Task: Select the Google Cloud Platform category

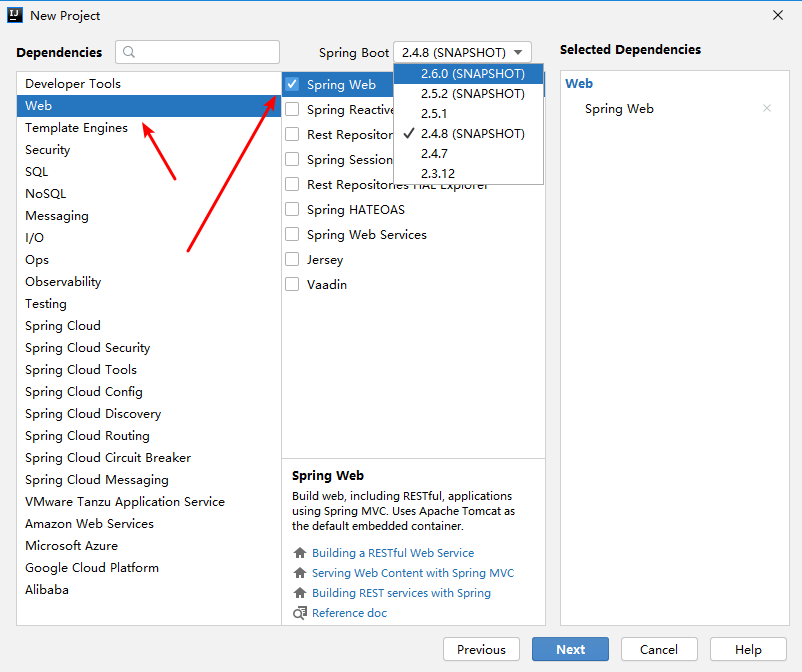Action: click(149, 567)
